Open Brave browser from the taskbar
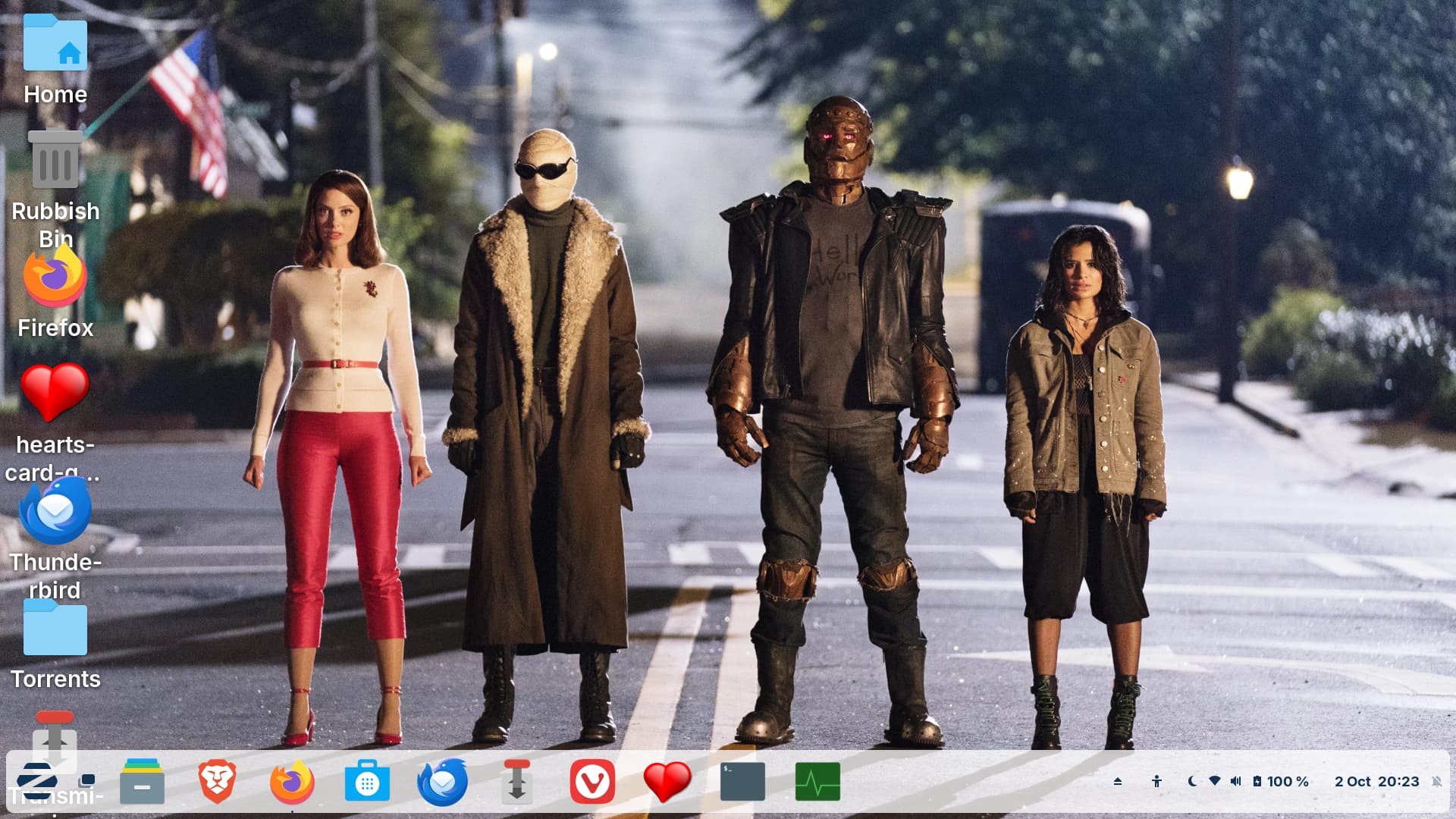Image resolution: width=1456 pixels, height=819 pixels. coord(217,782)
